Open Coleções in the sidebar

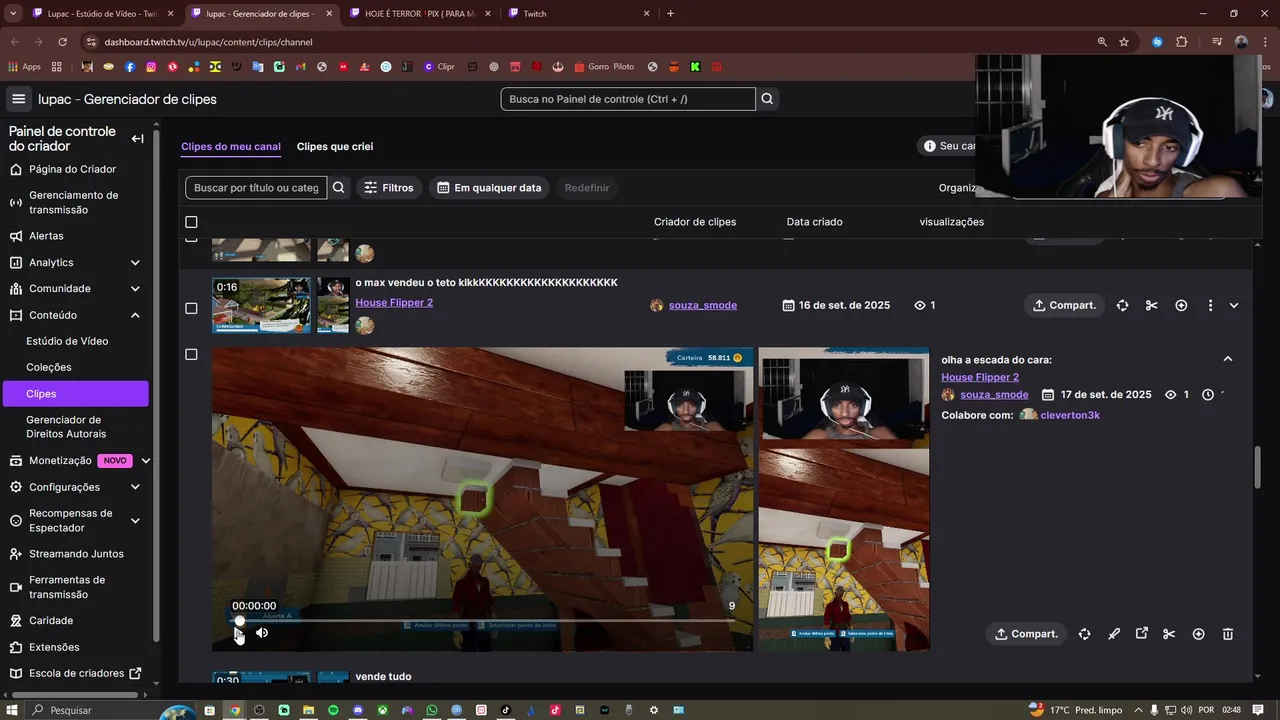[x=49, y=367]
